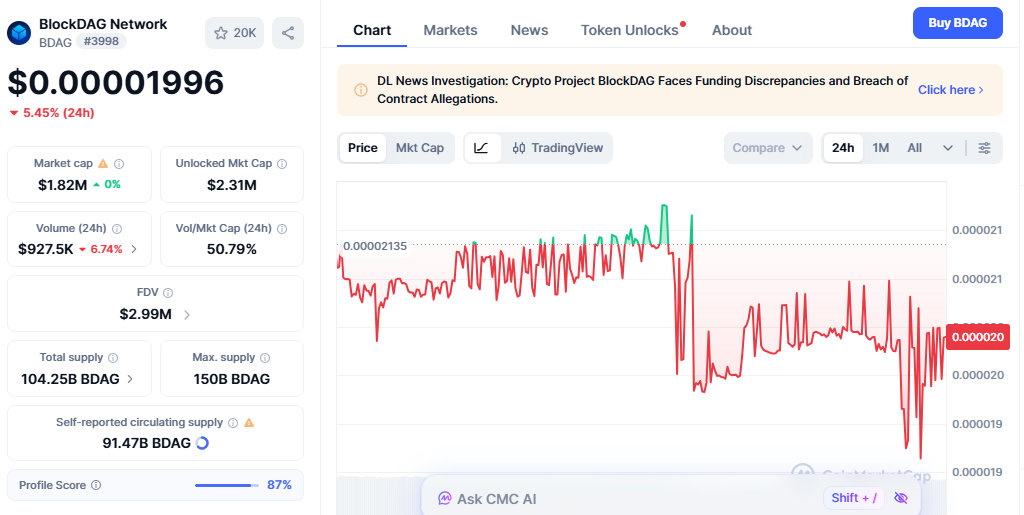
Task: Select the line chart view icon
Action: point(481,148)
